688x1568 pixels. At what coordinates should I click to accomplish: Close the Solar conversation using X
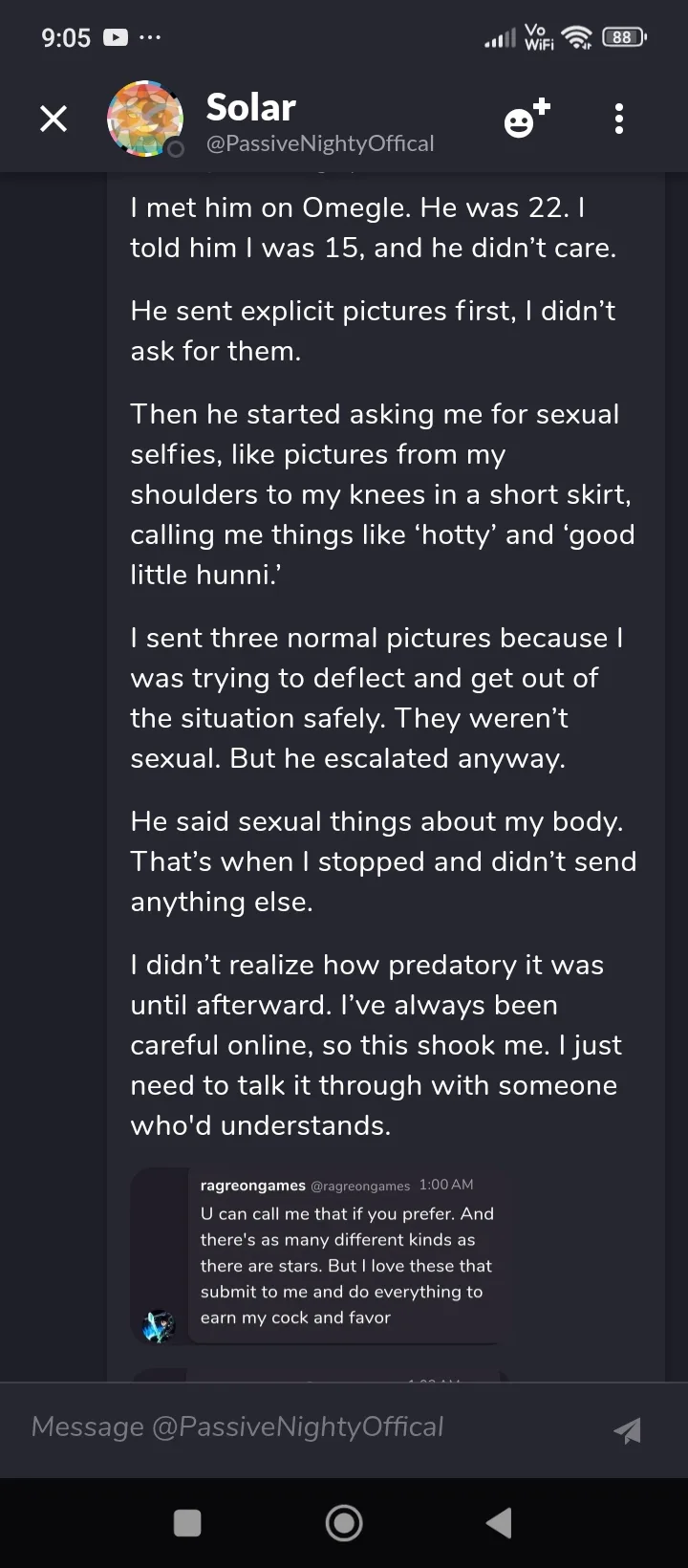click(x=54, y=119)
